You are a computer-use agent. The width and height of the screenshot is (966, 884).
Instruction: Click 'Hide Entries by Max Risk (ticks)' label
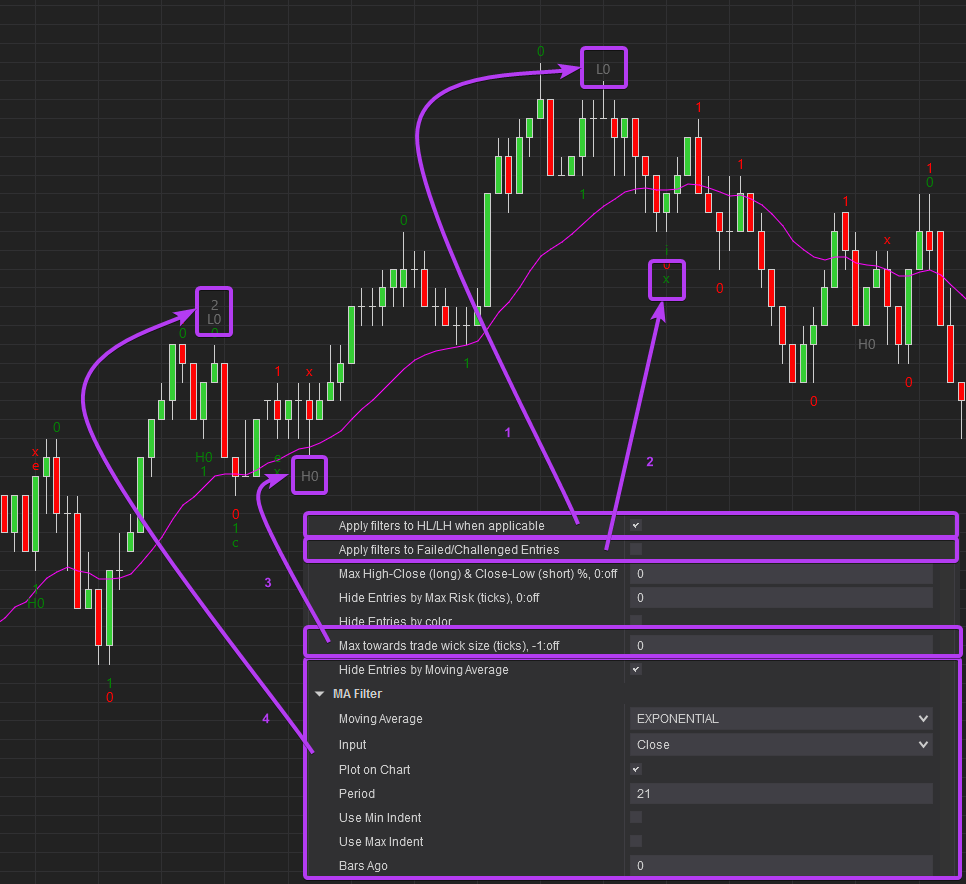click(x=439, y=598)
